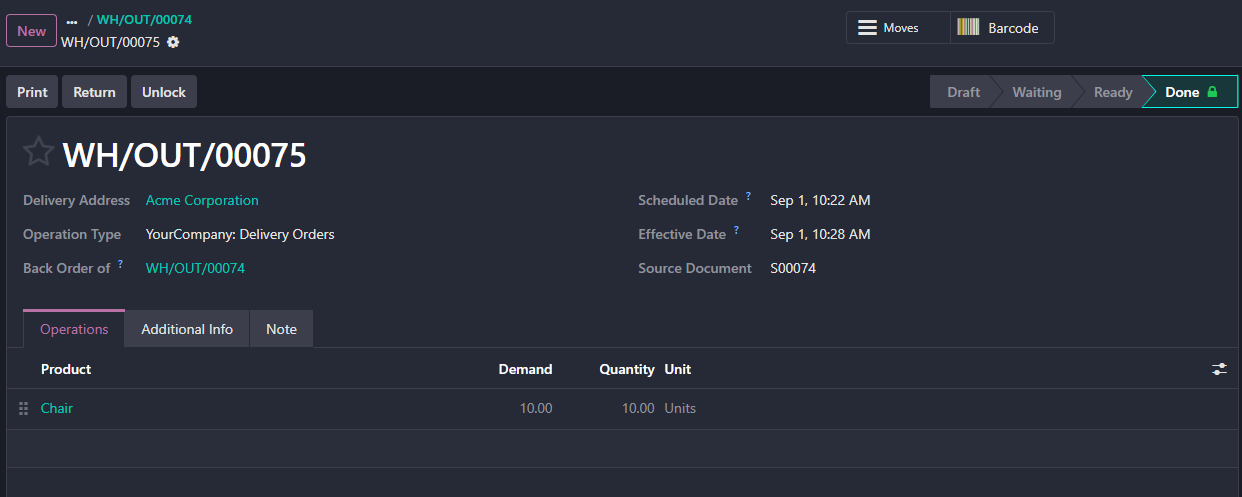Click the Print button
Viewport: 1242px width, 497px height.
tap(32, 92)
